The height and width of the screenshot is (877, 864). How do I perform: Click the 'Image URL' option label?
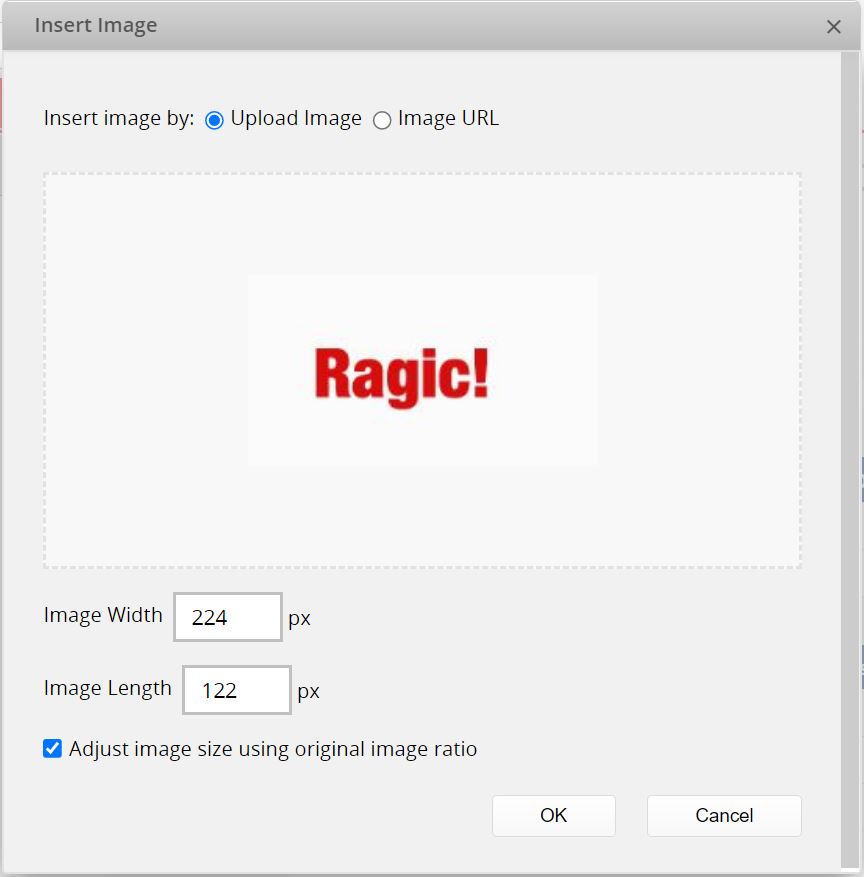[x=448, y=118]
